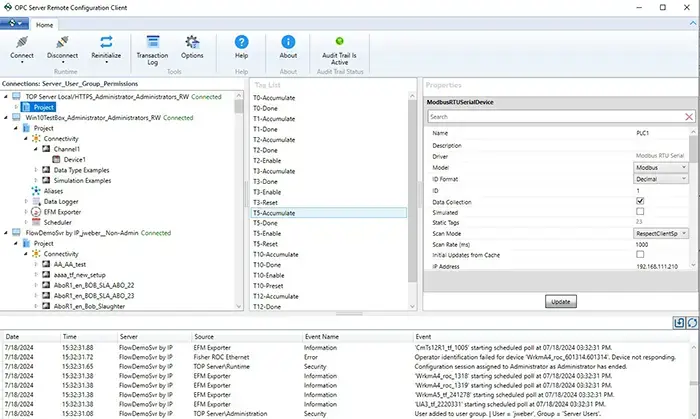Screen dimensions: 700x419
Task: Select the T2-Enable tag
Action: 267,161
